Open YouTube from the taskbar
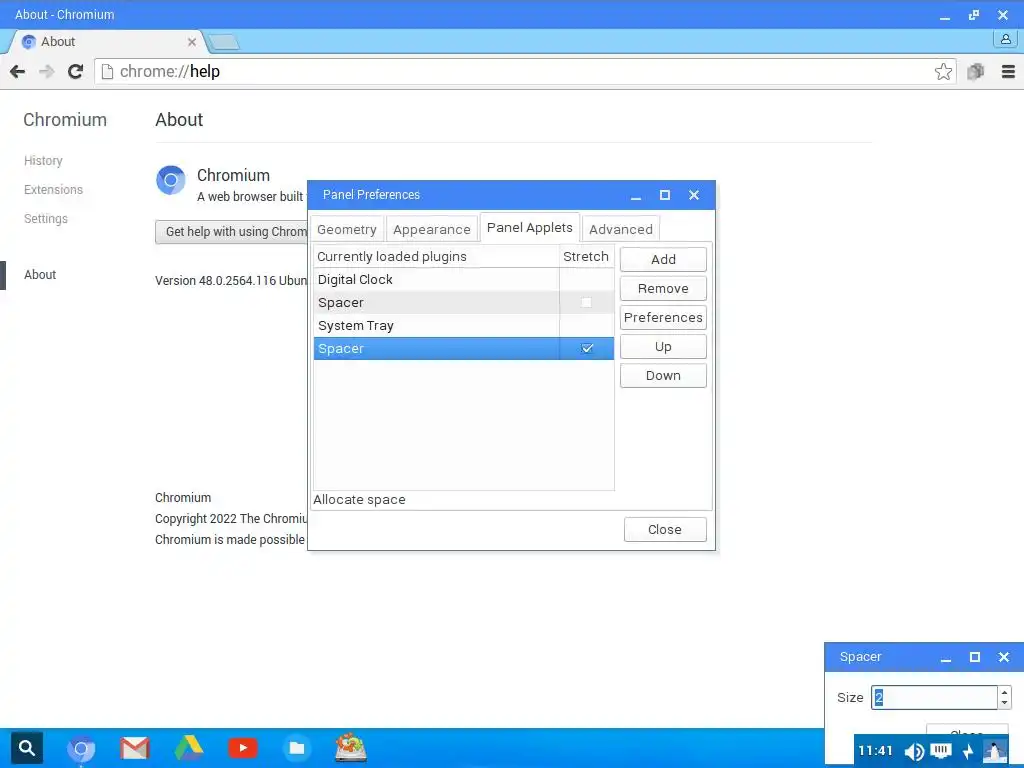 click(x=243, y=748)
